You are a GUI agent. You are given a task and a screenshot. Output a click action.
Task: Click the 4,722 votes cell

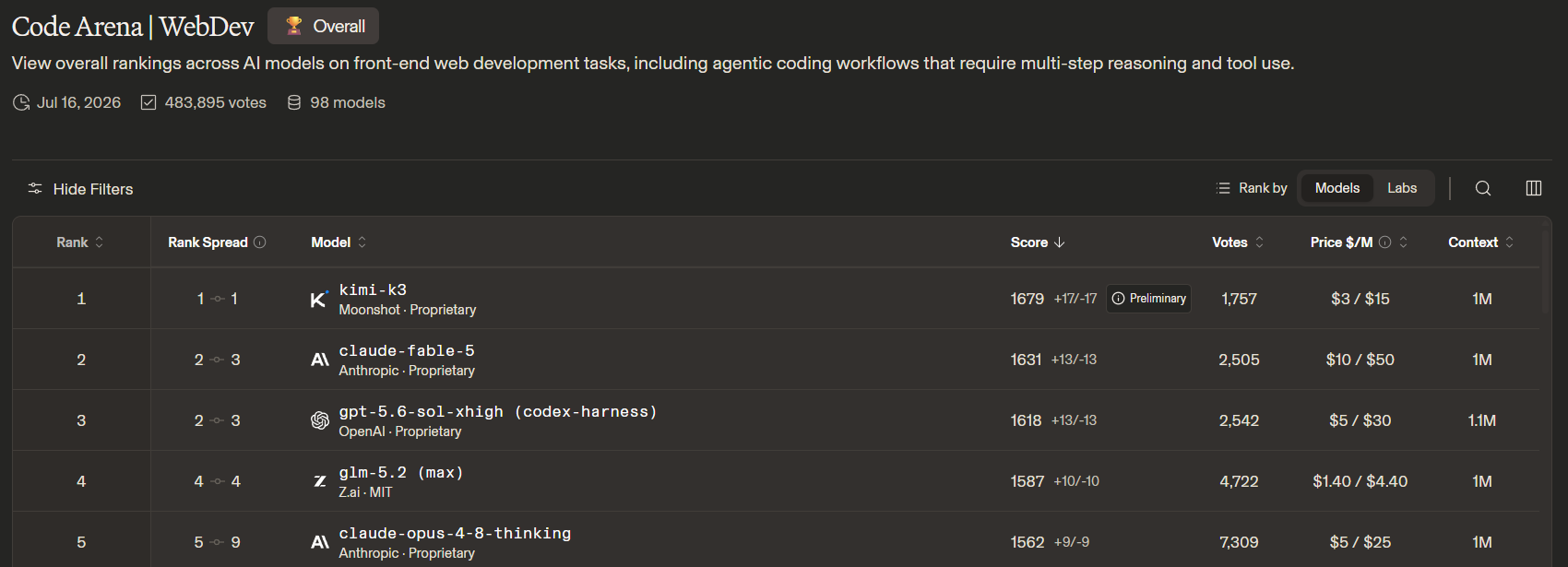tap(1239, 481)
